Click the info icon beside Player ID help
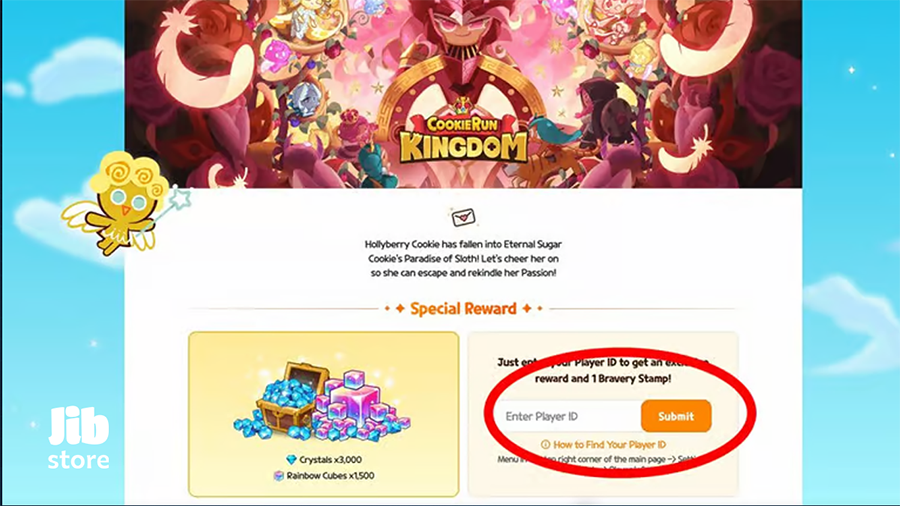 [545, 445]
